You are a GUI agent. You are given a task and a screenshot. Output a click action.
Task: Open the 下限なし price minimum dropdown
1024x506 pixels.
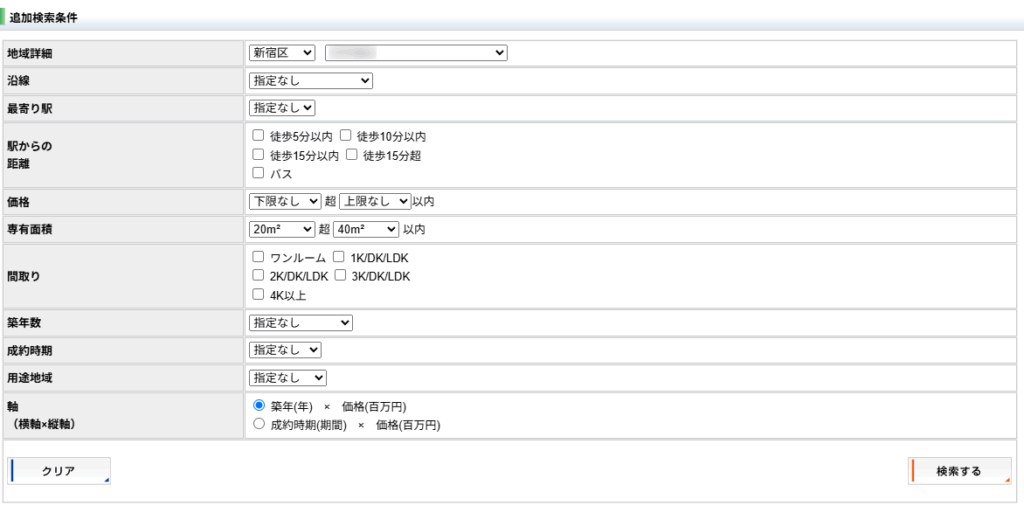point(285,201)
